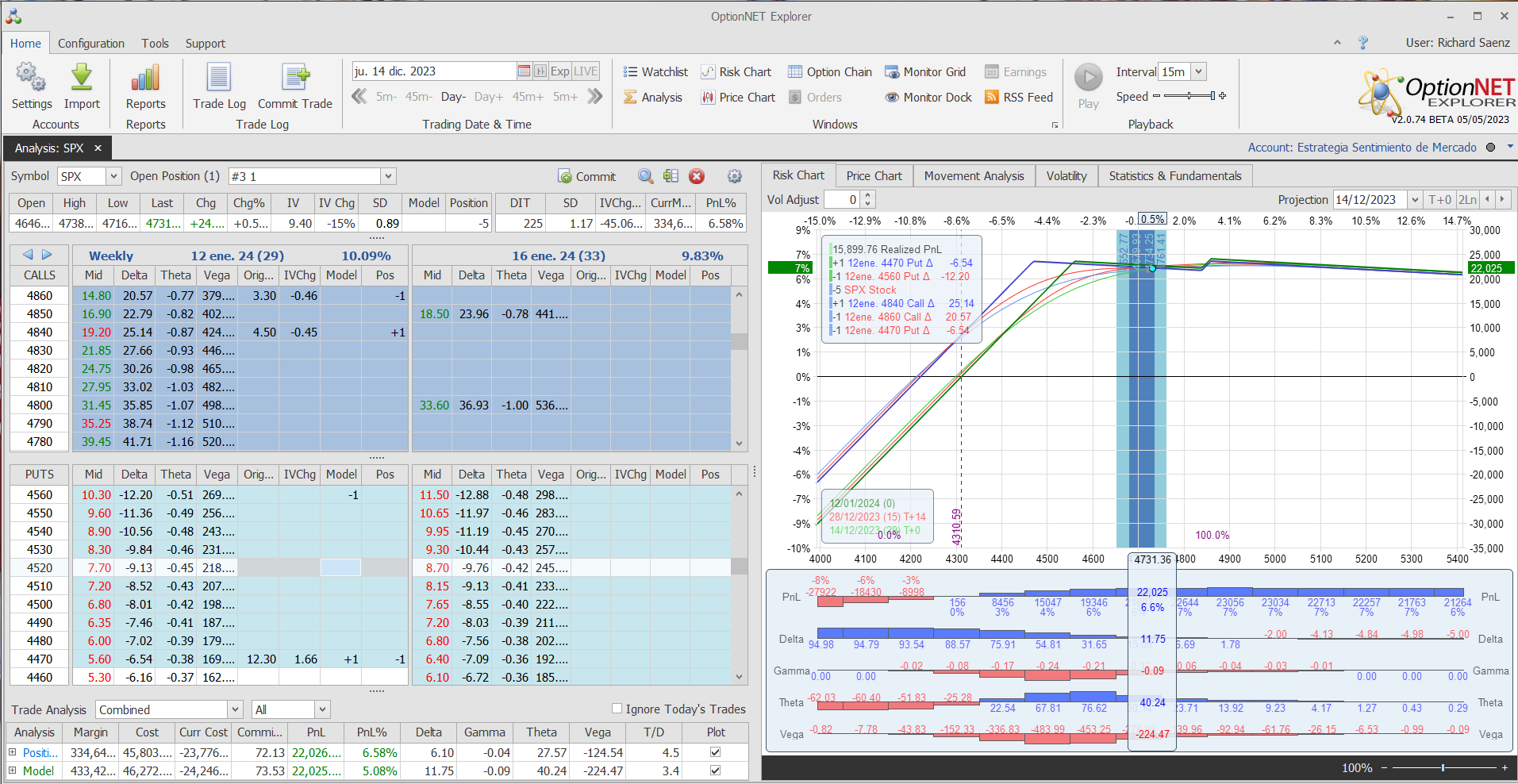Click the Commit Trade icon
The image size is (1518, 784).
click(x=295, y=79)
